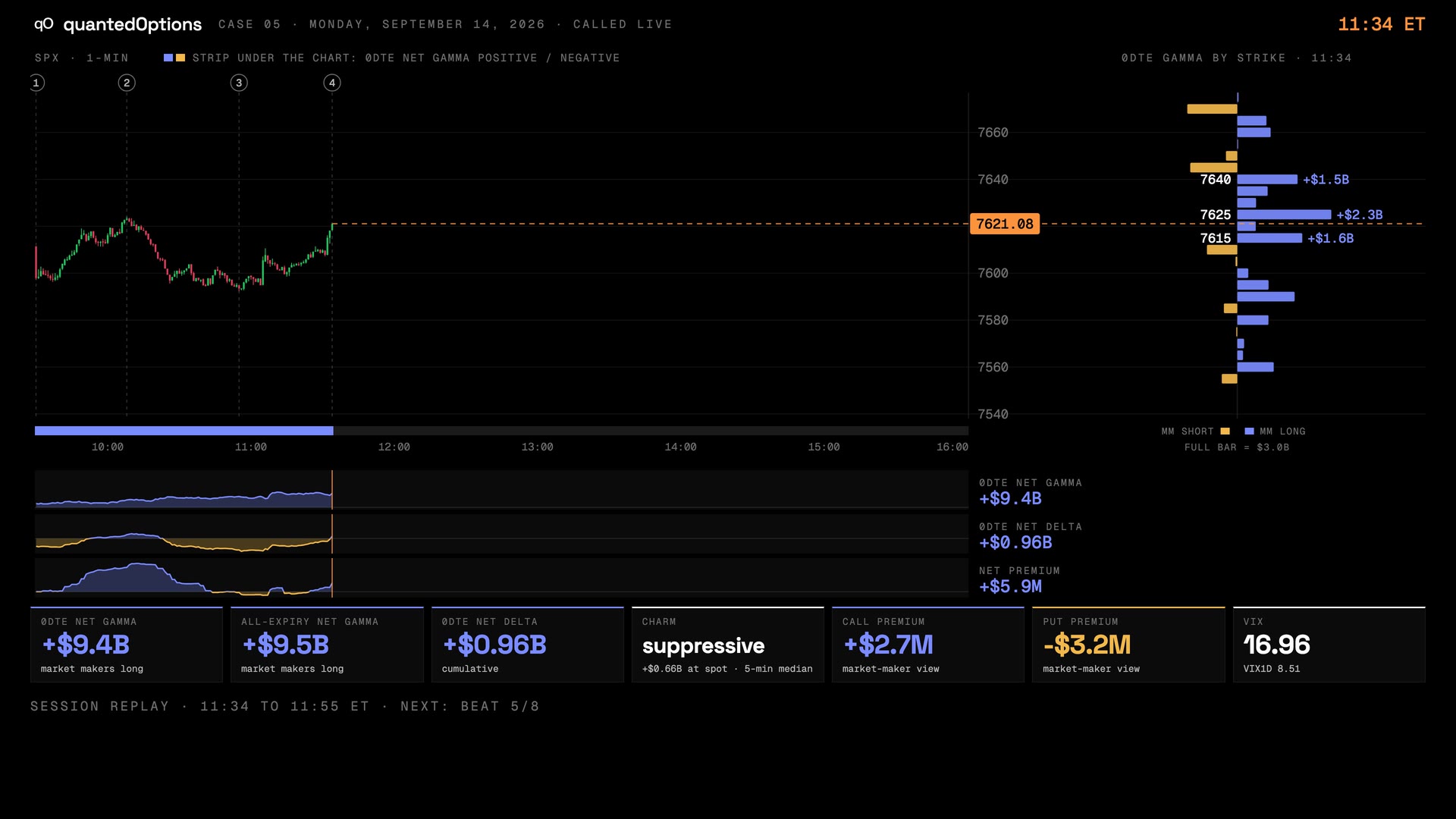Open the PUT PREMIUM card
The width and height of the screenshot is (1456, 819).
tap(1128, 645)
